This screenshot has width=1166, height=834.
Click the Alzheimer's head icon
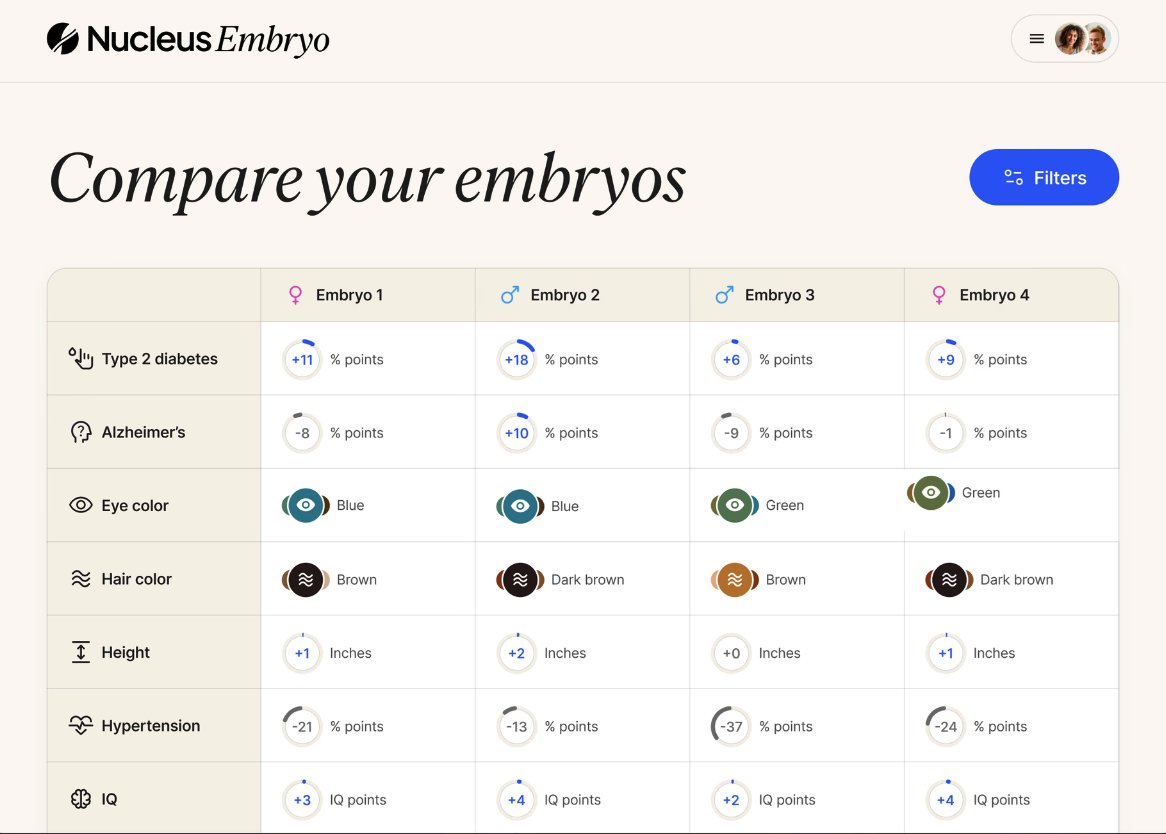point(80,432)
